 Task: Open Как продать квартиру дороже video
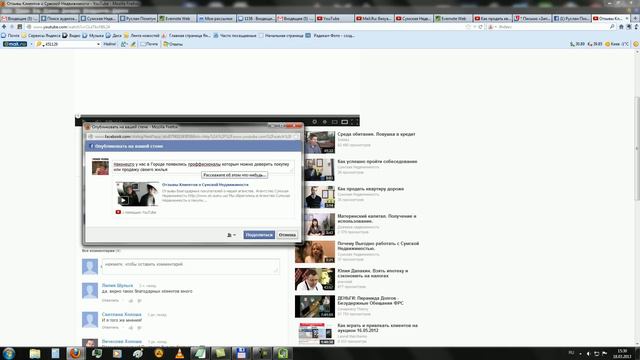click(371, 189)
